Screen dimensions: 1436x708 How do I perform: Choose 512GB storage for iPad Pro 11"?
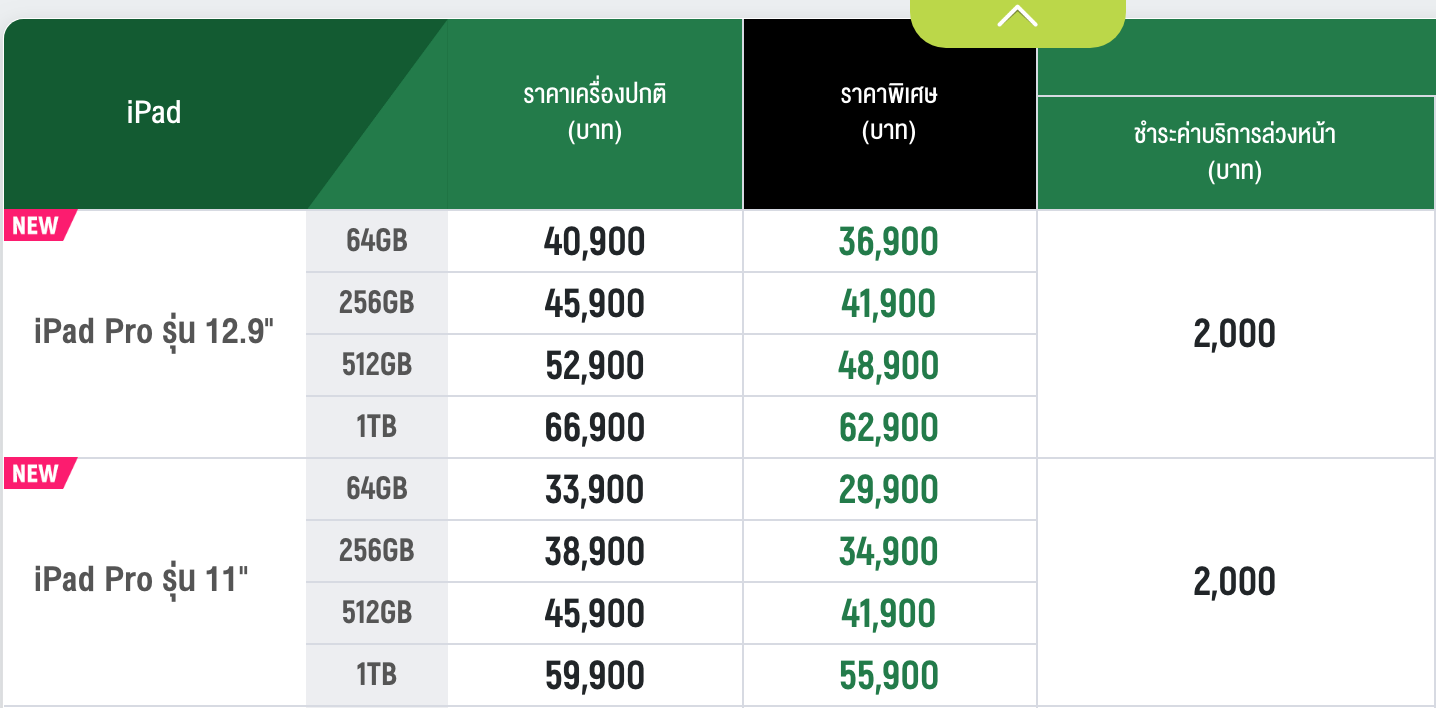[376, 613]
